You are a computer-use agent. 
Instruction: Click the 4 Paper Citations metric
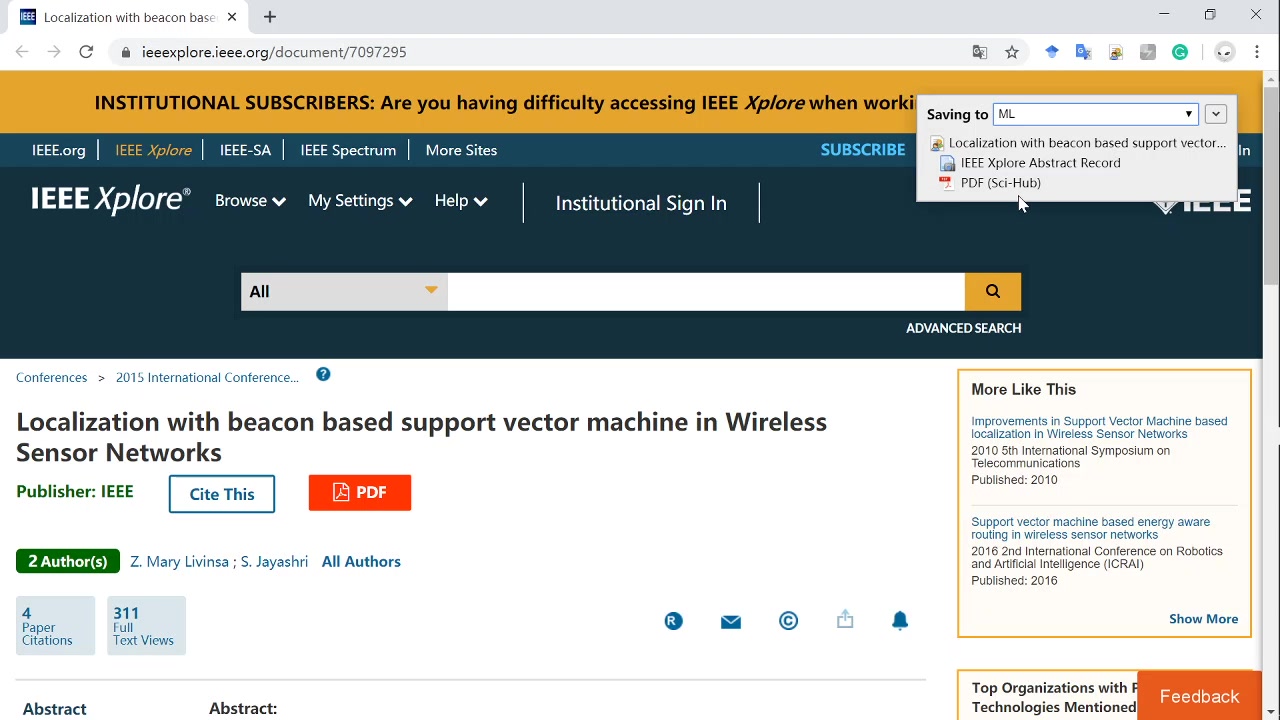[55, 626]
